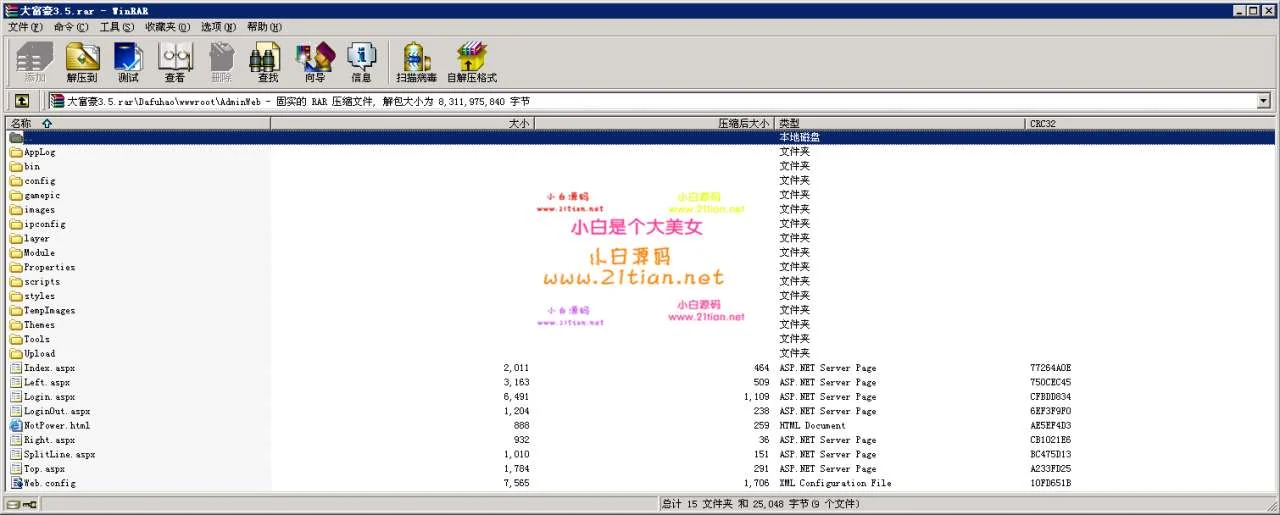Click the Test archive toolbar icon
Image resolution: width=1280 pixels, height=515 pixels.
coord(128,62)
